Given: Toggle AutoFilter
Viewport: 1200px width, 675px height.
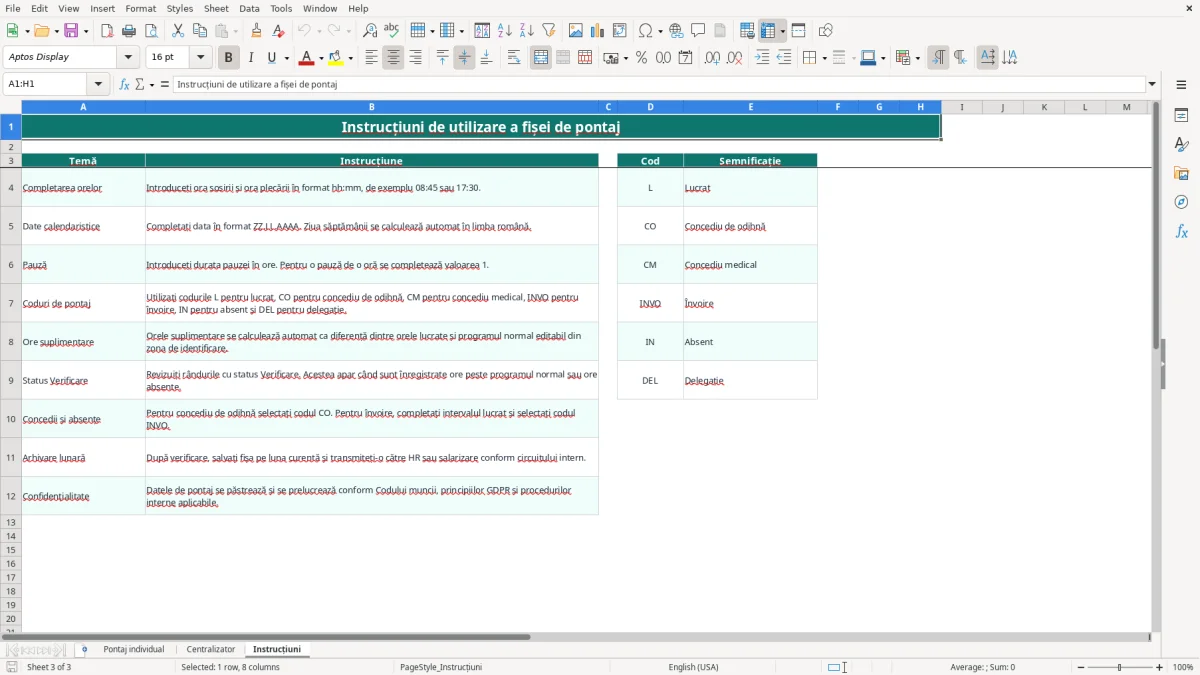Looking at the screenshot, I should pos(549,31).
